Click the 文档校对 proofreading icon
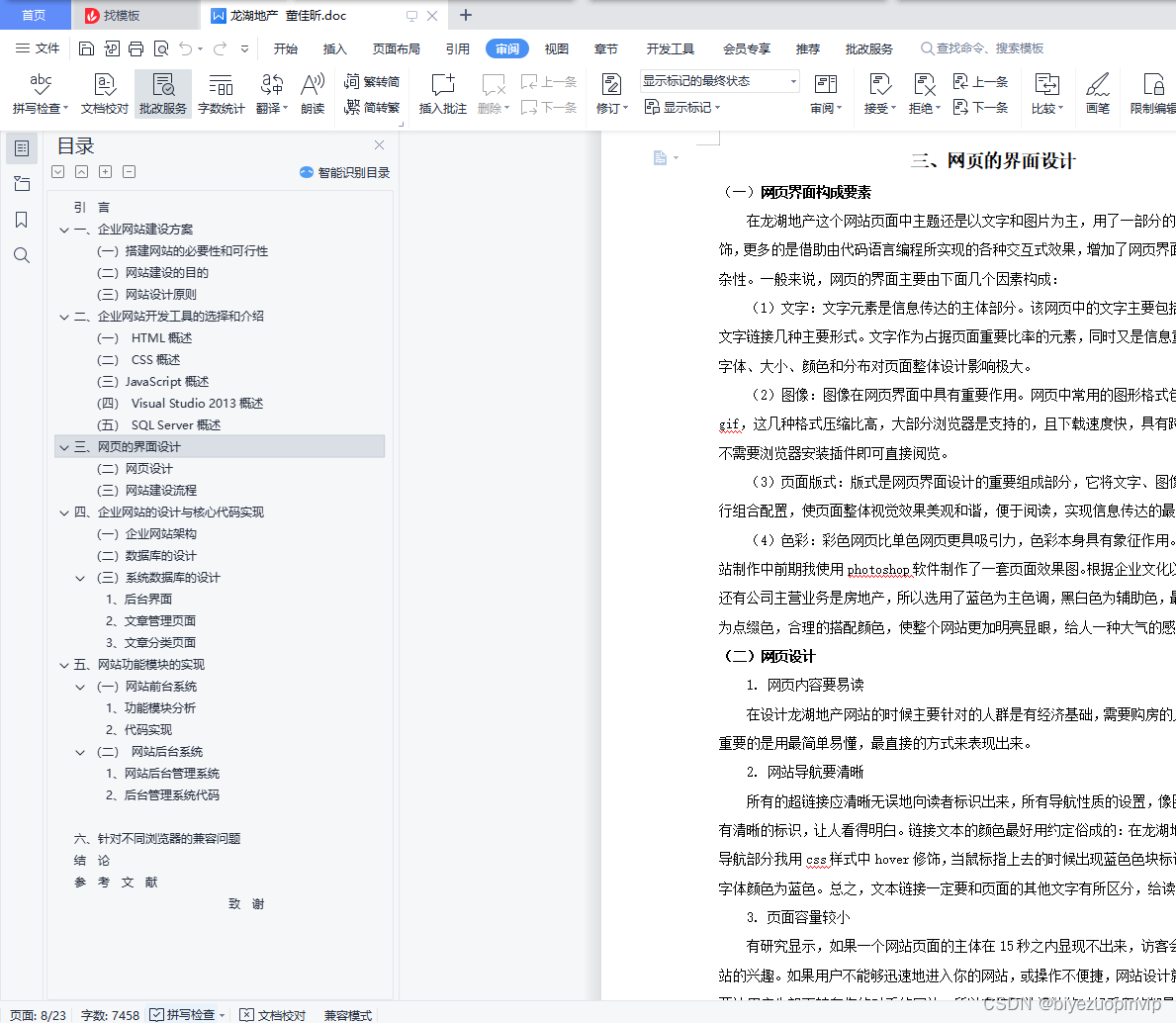Screen dimensions: 1176x1023 point(104,94)
